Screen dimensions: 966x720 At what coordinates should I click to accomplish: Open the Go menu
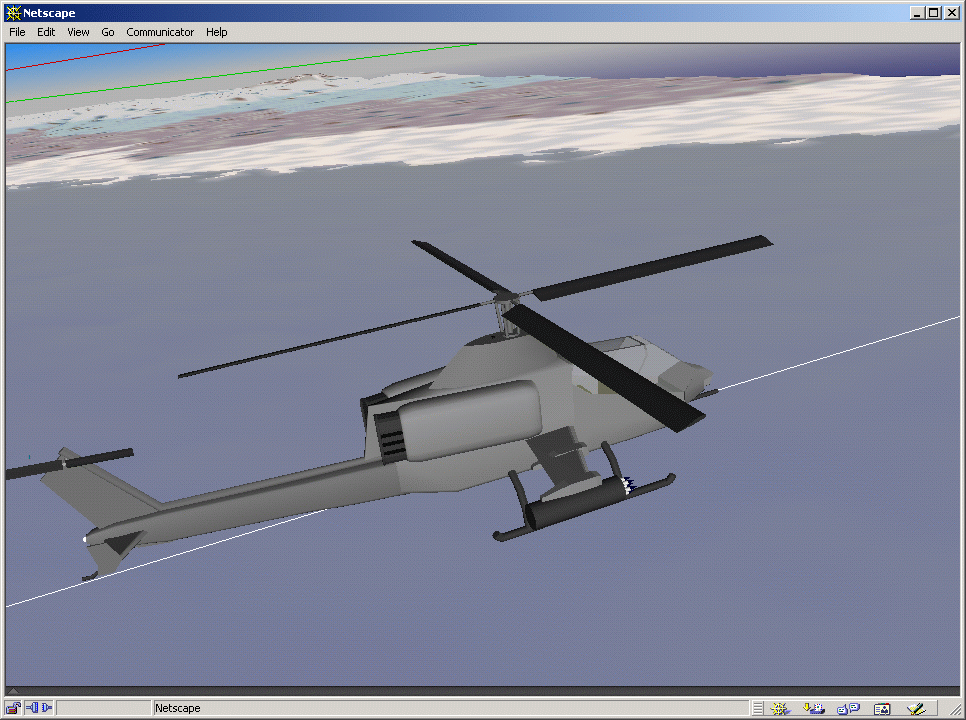108,32
